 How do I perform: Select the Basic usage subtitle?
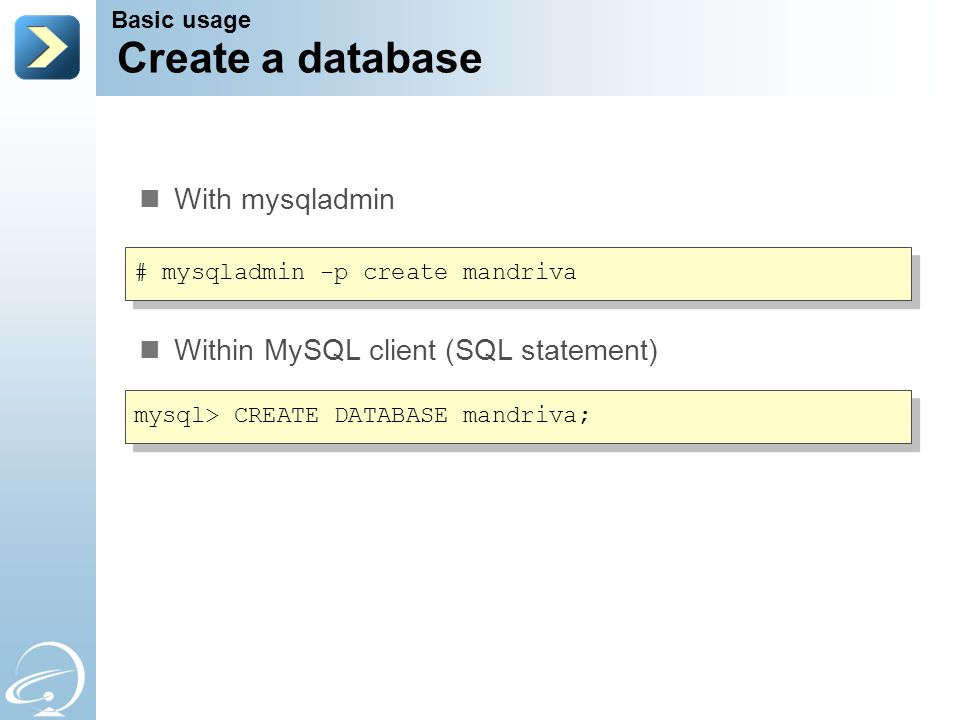pos(181,21)
